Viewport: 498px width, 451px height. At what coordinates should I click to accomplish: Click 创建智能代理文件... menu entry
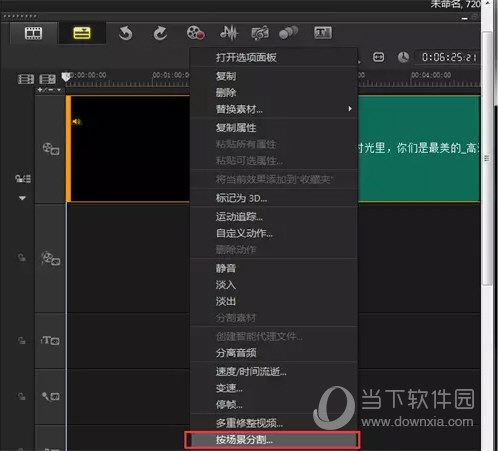pyautogui.click(x=274, y=337)
